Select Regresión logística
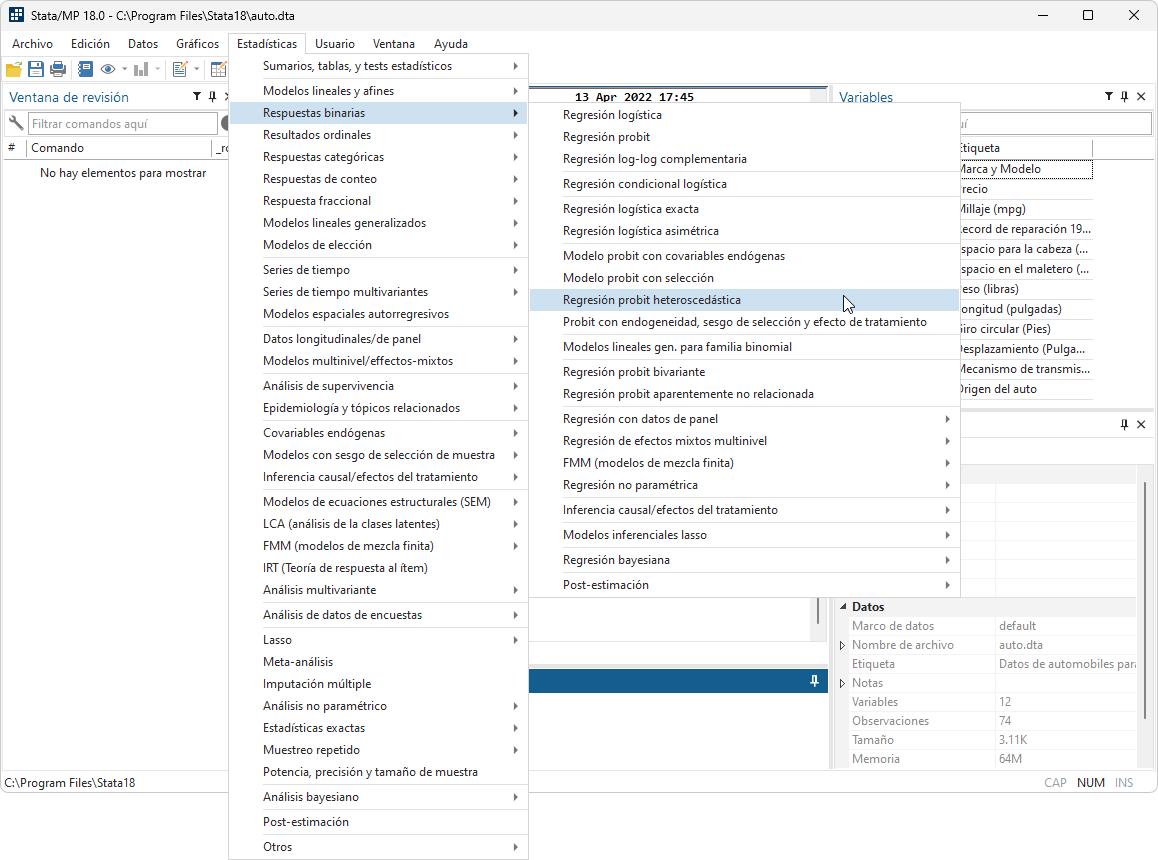 (744, 115)
